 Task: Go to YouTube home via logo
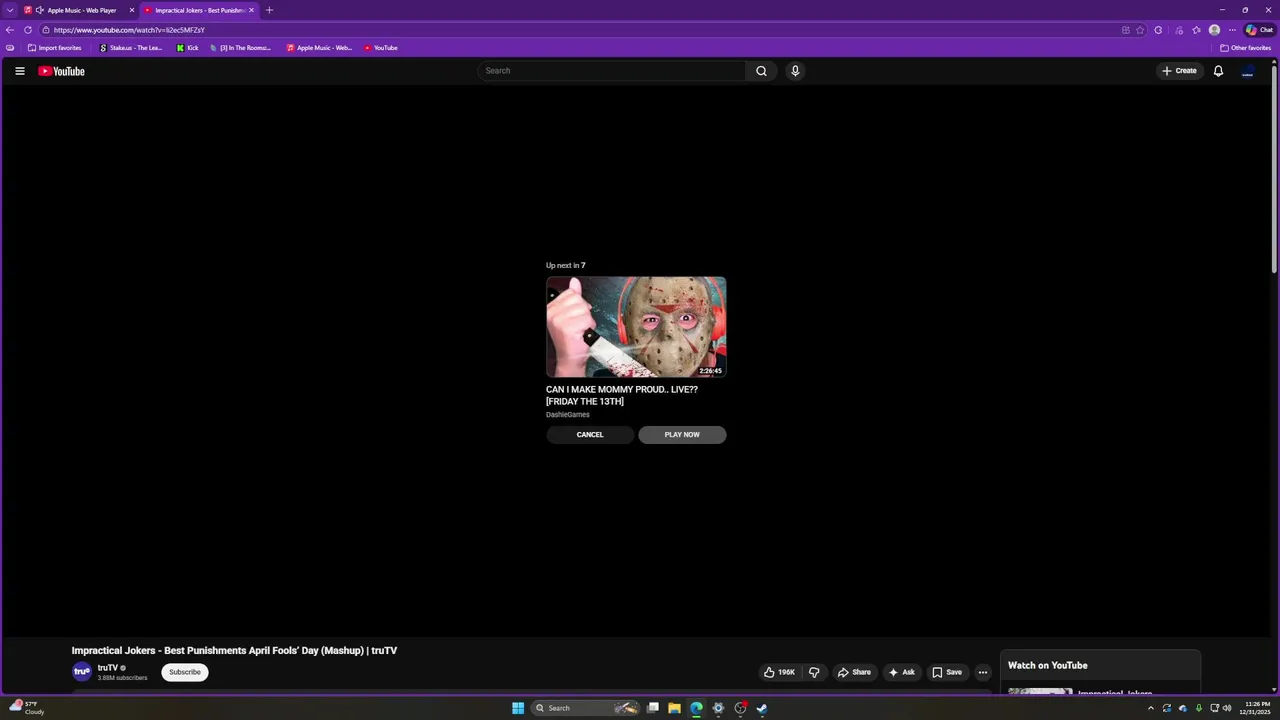[62, 71]
